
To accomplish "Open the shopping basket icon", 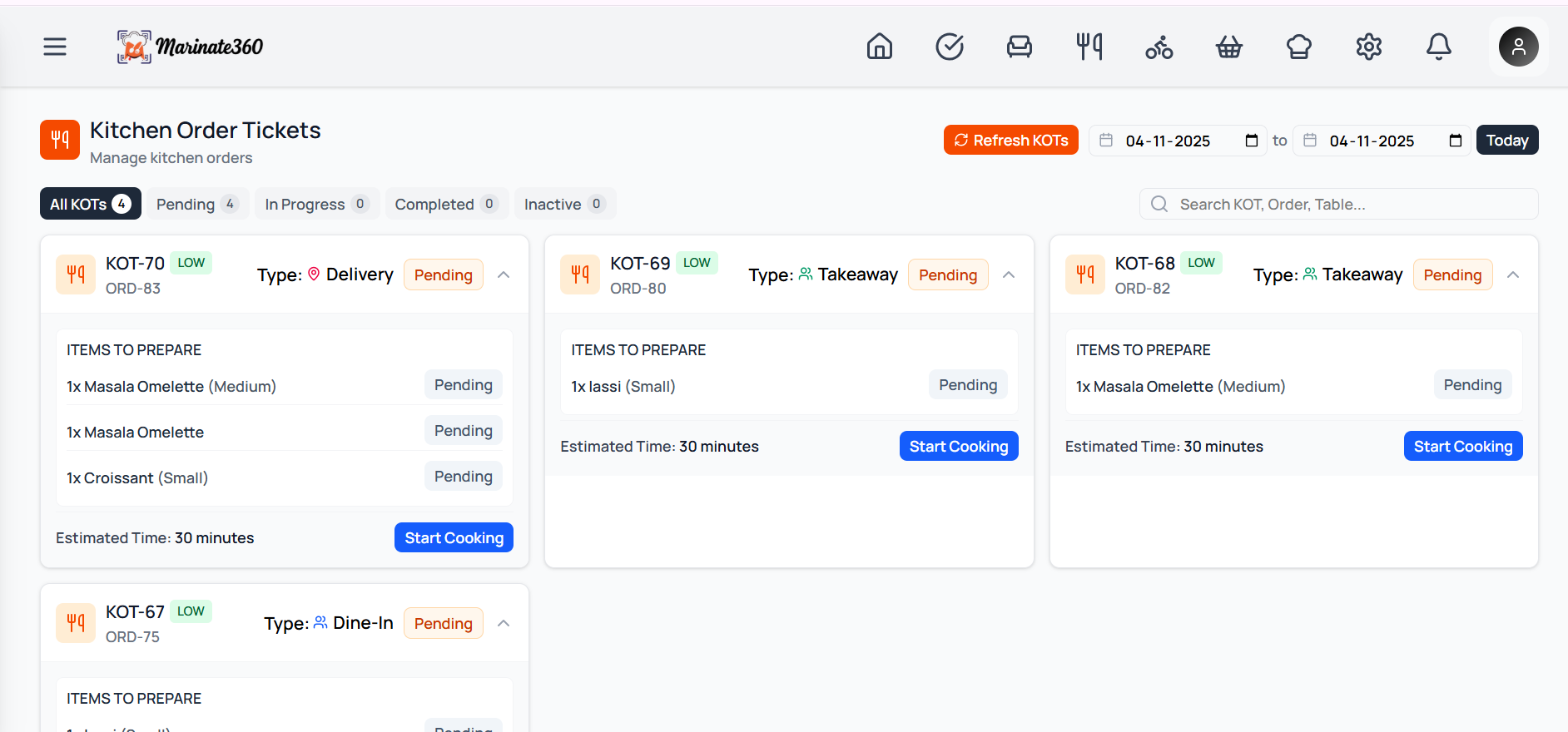I will click(1228, 47).
